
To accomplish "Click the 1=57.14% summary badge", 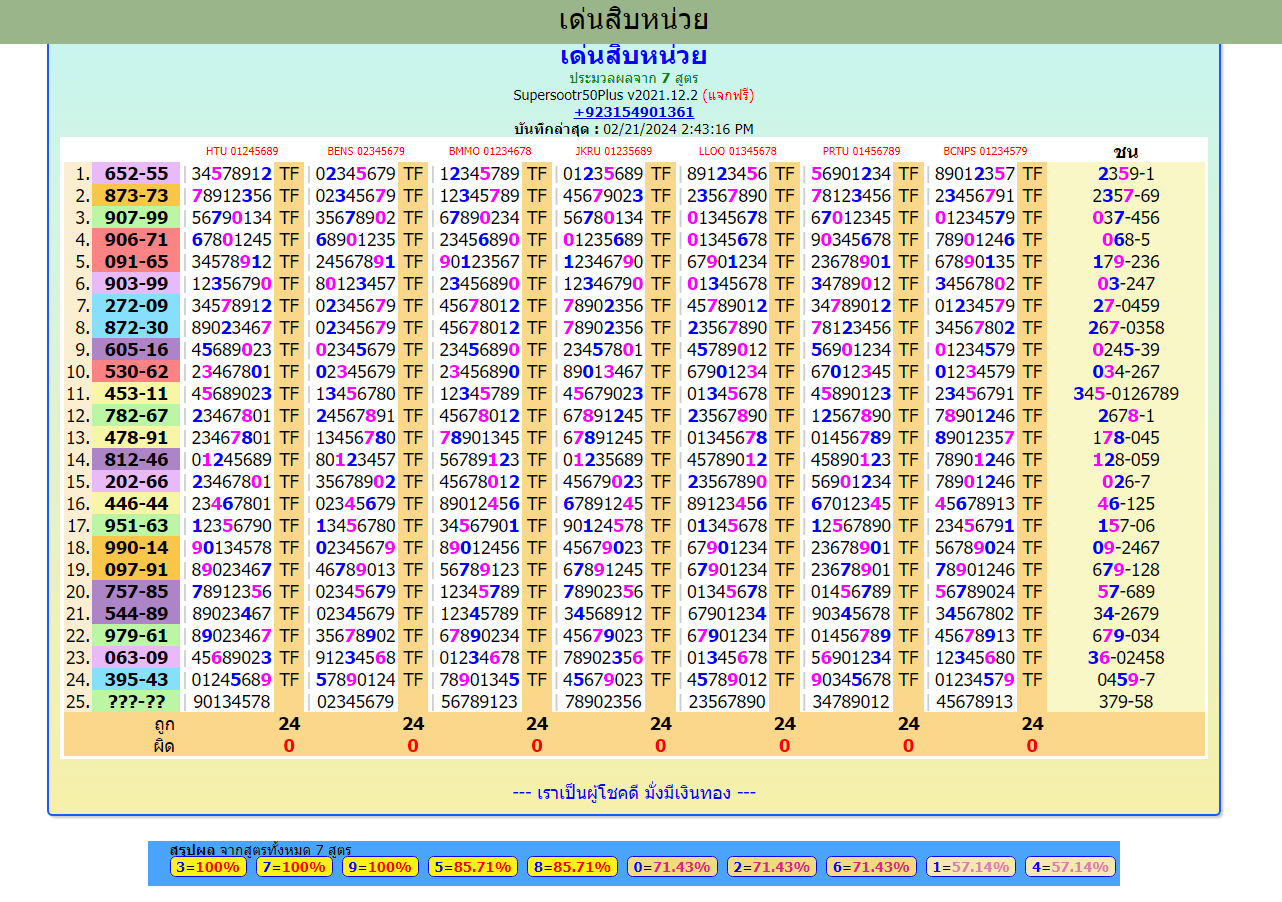I will (x=970, y=867).
